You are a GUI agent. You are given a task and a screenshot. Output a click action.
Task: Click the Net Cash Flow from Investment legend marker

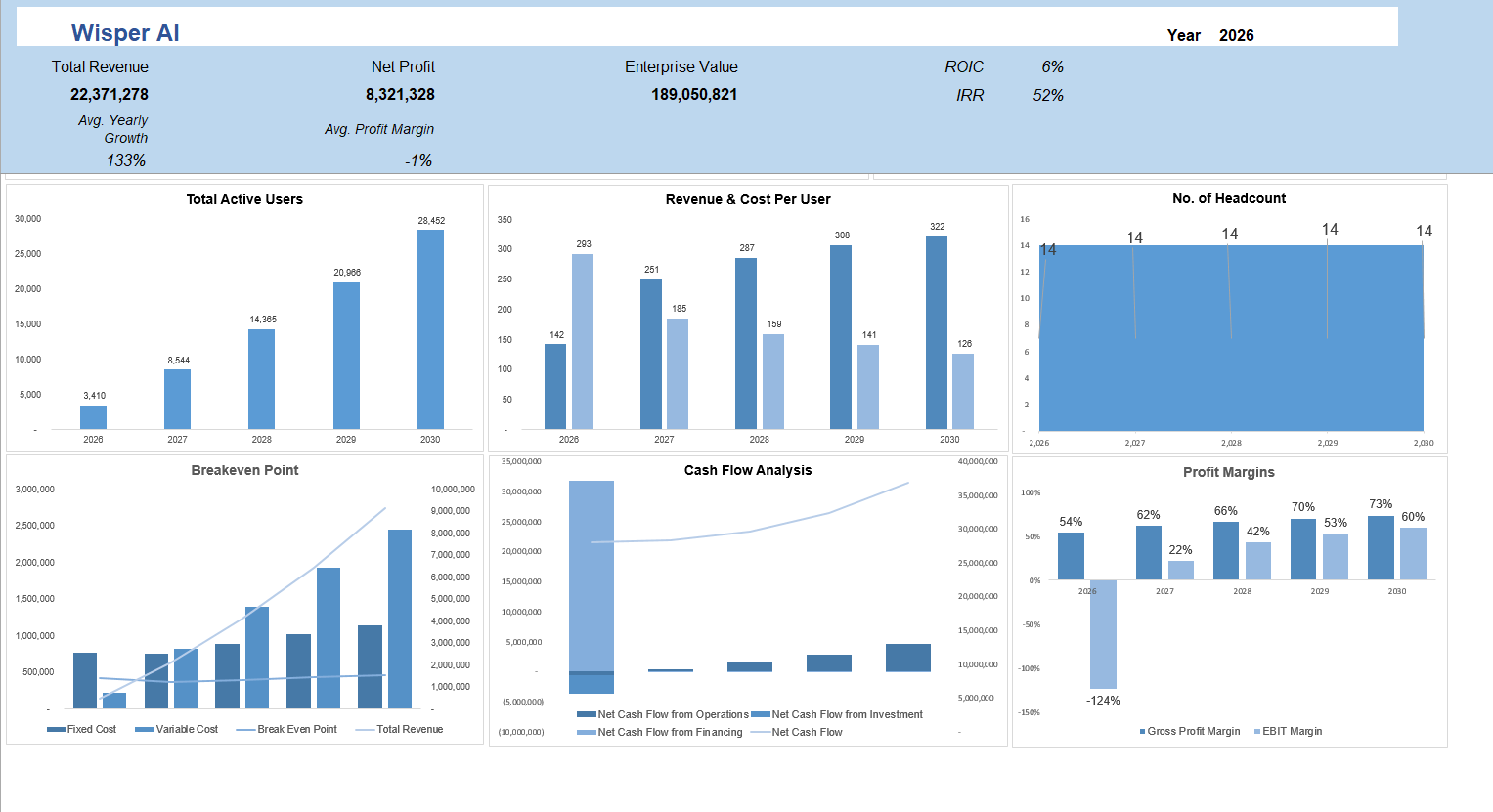pos(762,714)
